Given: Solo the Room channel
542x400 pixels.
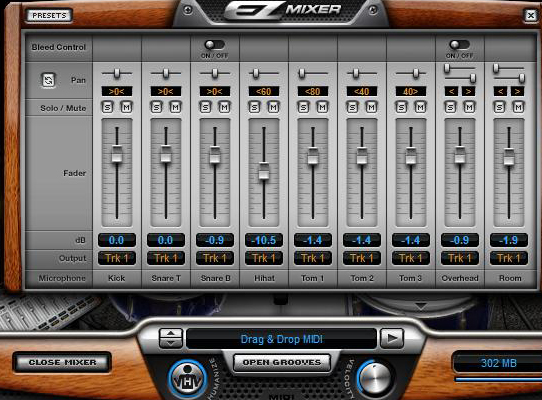Looking at the screenshot, I should [x=499, y=108].
